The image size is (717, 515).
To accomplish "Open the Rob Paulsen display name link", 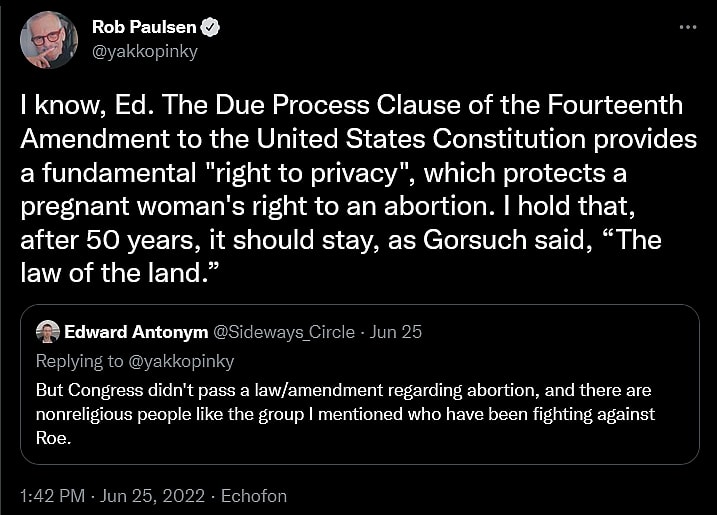I will (146, 28).
